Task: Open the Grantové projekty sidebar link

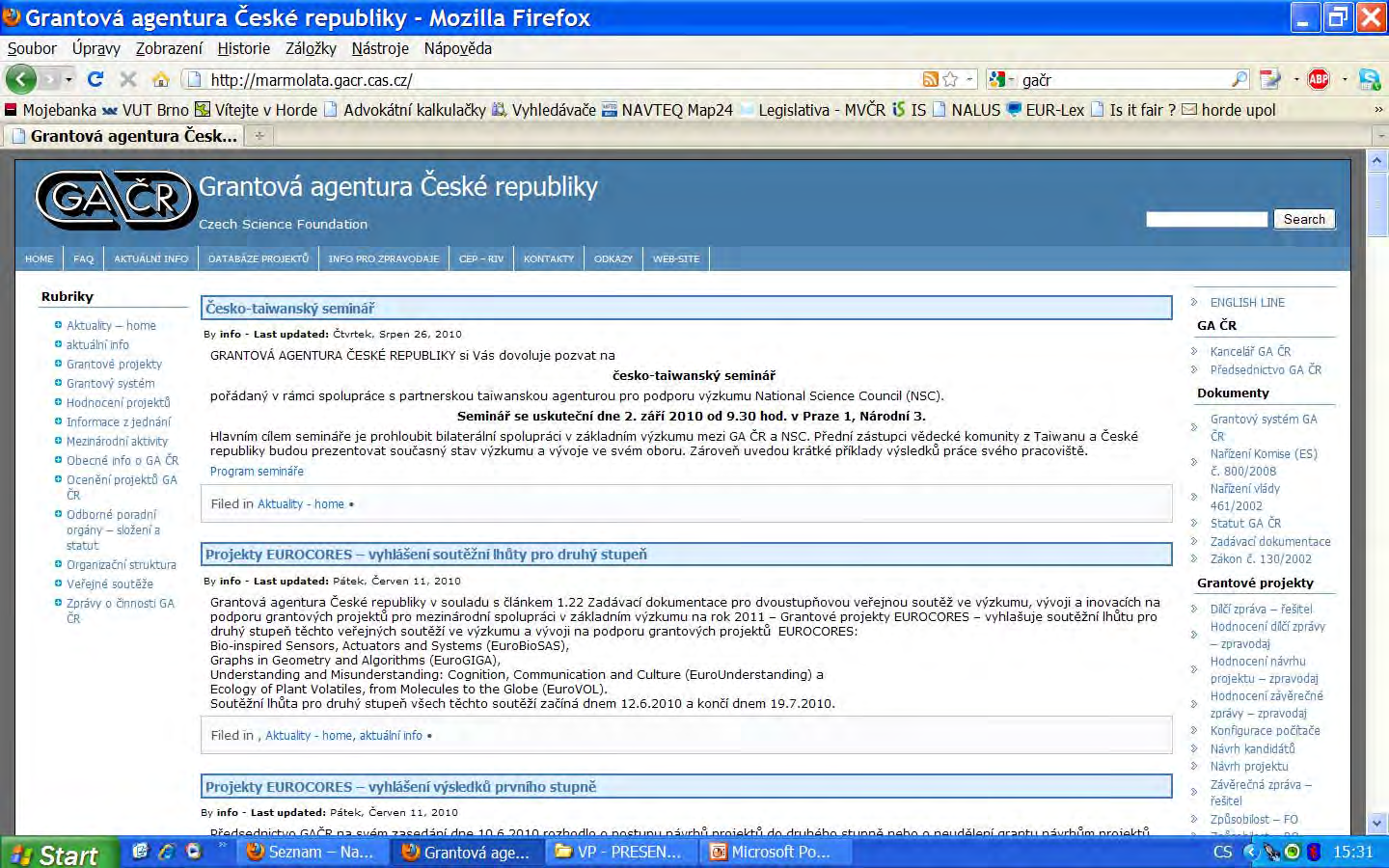Action: [x=114, y=364]
